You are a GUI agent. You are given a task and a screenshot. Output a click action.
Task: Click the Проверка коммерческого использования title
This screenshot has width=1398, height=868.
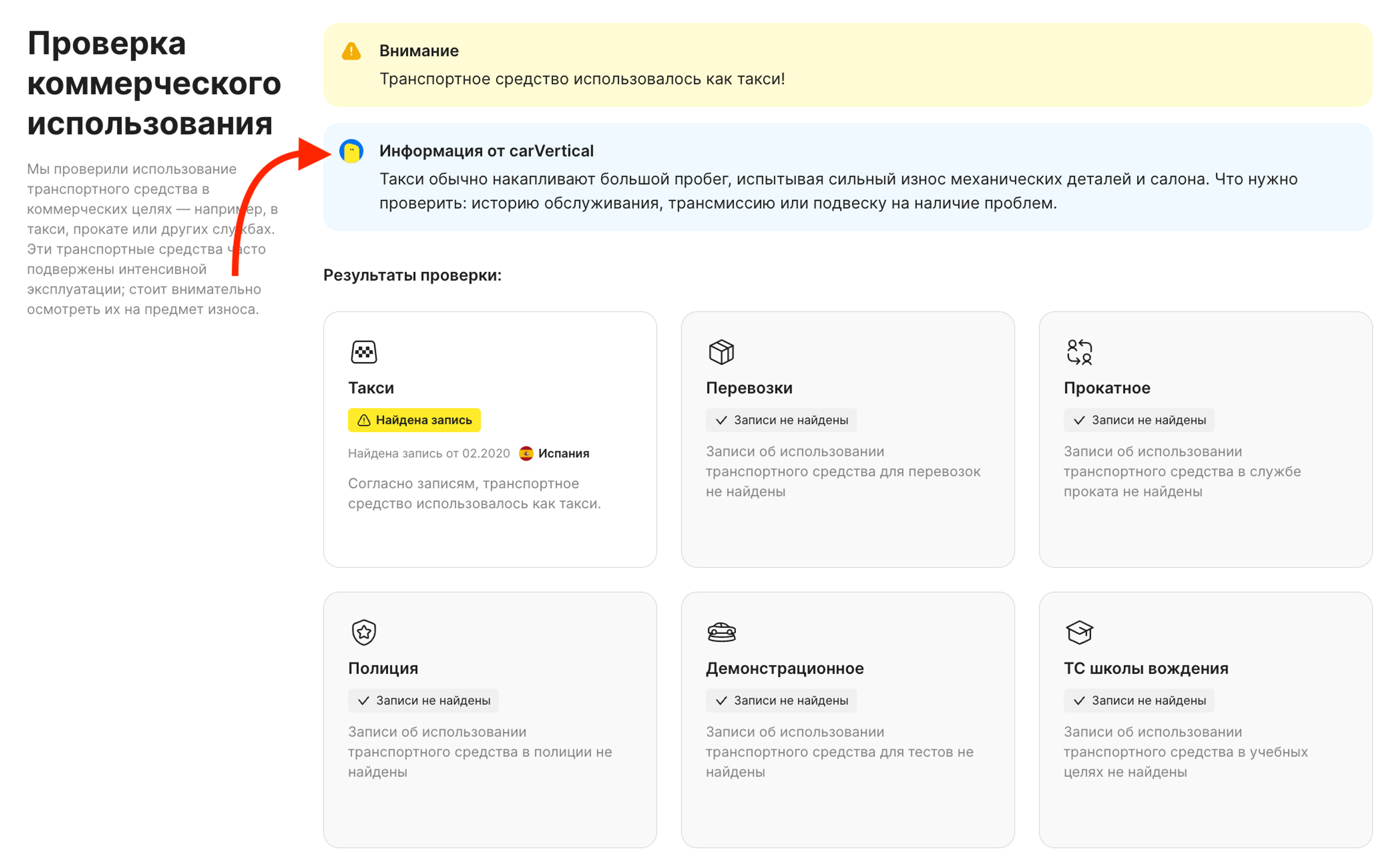[154, 84]
